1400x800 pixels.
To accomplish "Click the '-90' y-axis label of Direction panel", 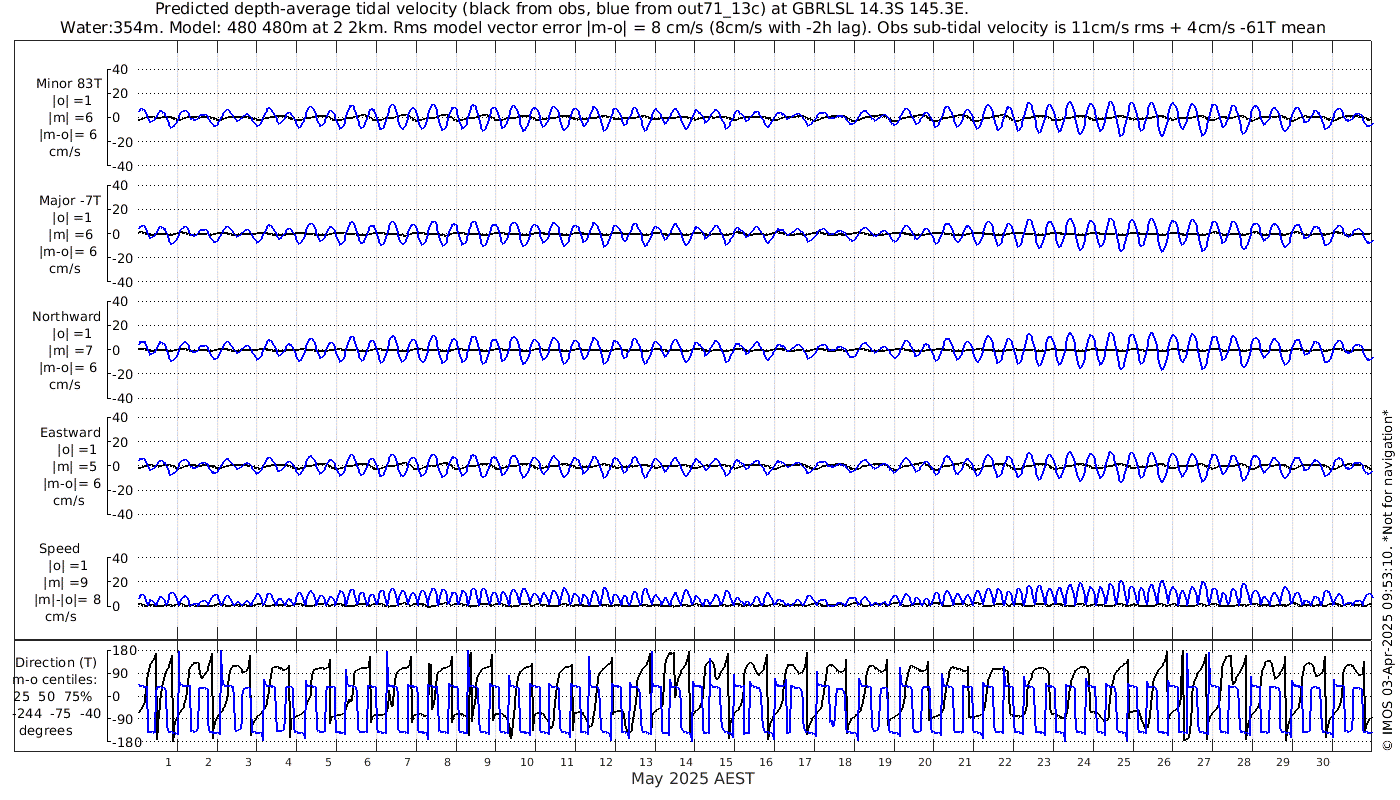I will click(121, 720).
